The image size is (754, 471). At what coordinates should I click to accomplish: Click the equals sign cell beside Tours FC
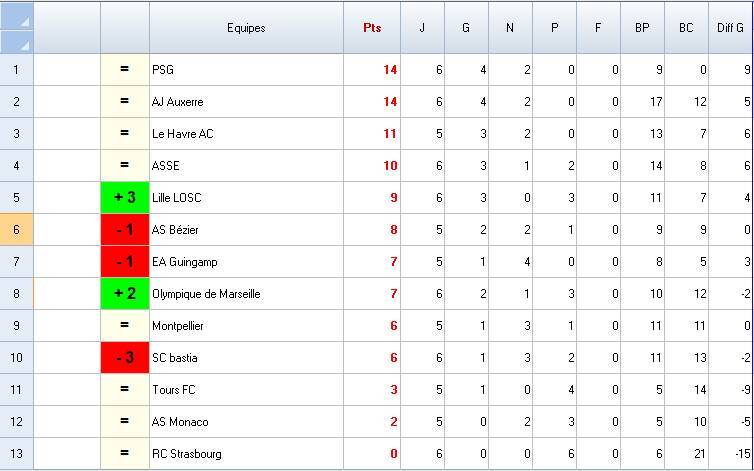125,390
